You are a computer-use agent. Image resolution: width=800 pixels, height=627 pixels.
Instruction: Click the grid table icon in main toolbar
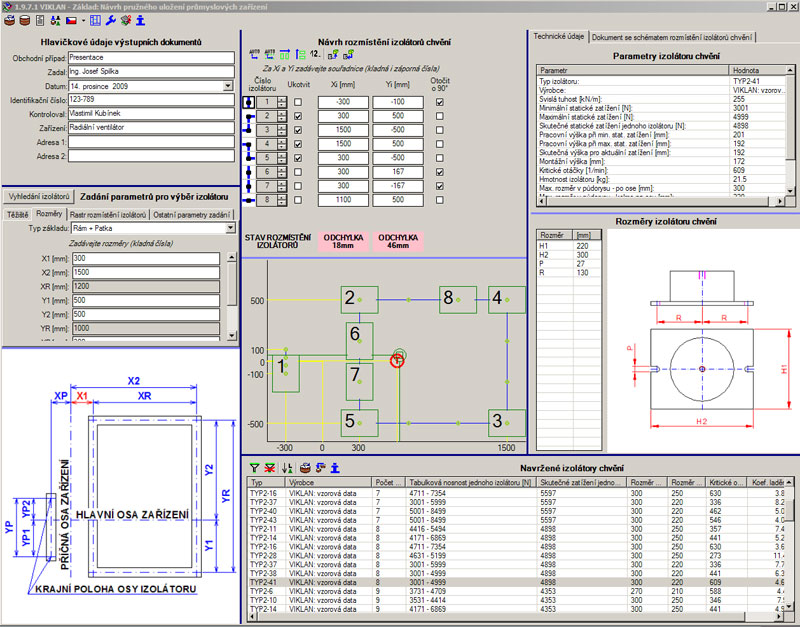click(96, 19)
